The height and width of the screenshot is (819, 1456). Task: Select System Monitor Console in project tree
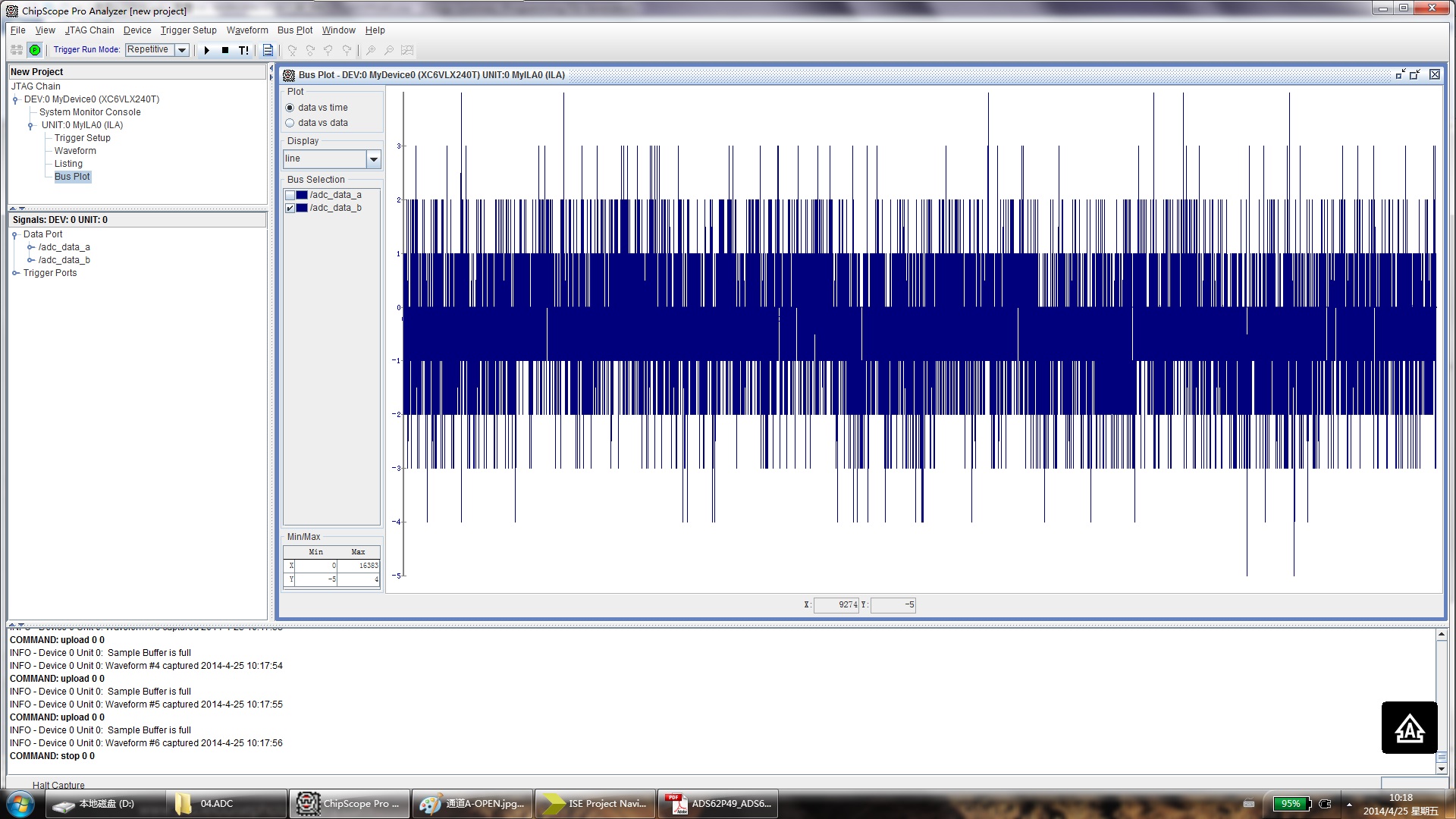click(x=90, y=112)
